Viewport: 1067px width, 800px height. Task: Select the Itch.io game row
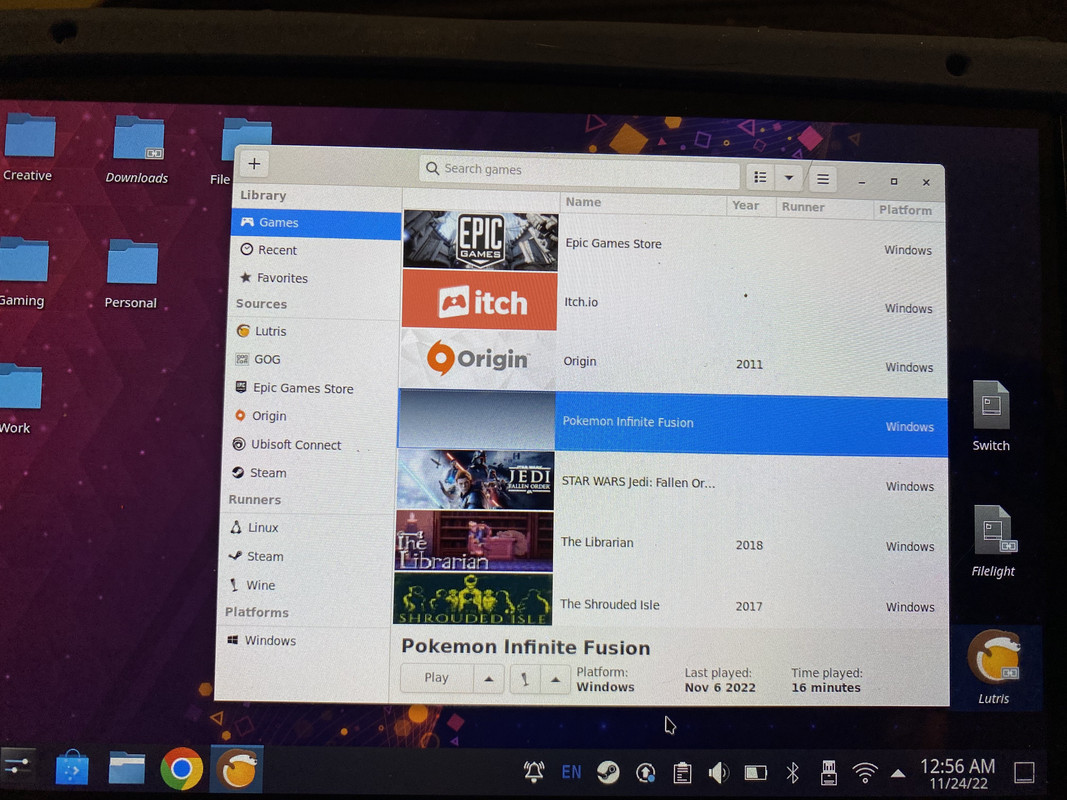tap(674, 303)
